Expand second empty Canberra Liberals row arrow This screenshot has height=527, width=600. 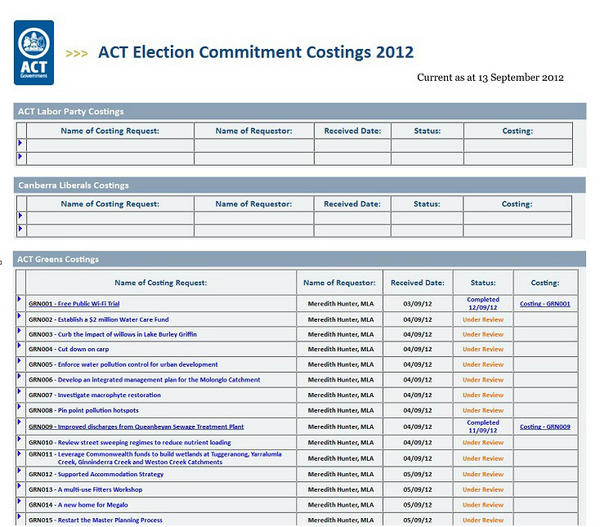[x=20, y=228]
